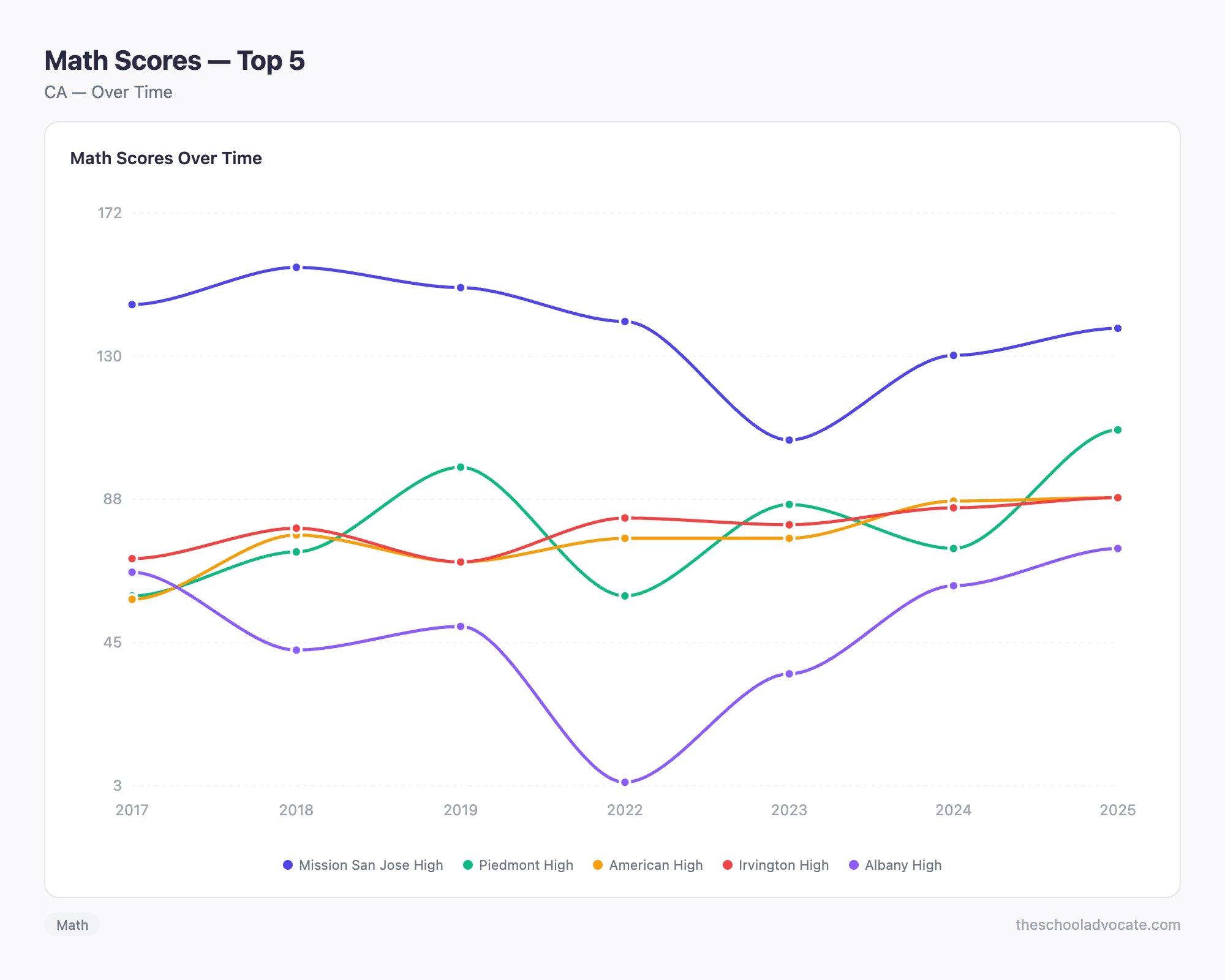1225x980 pixels.
Task: Click the 2019 x-axis label
Action: (461, 810)
